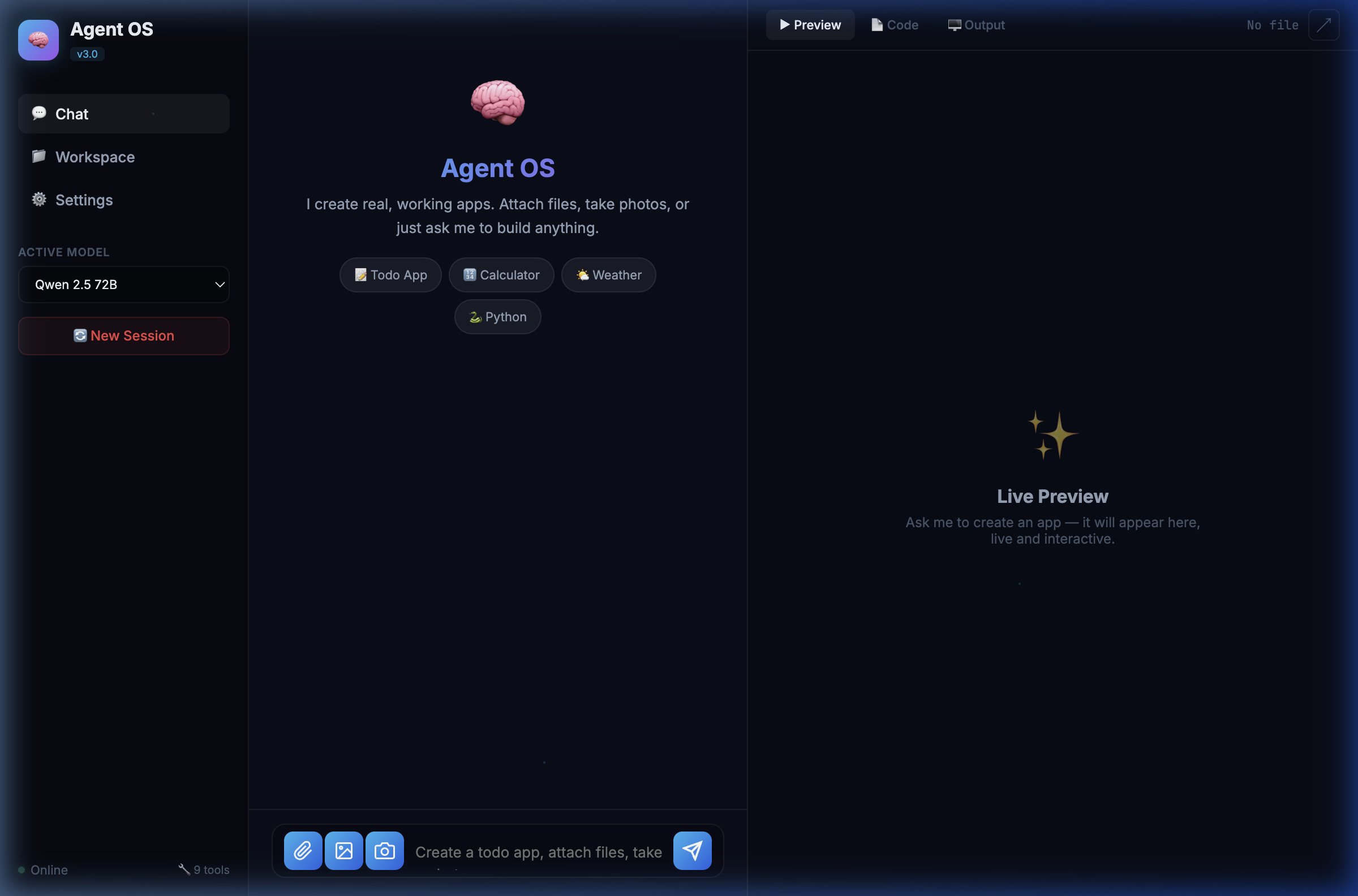
Task: Click the Live Preview heading
Action: coord(1052,496)
